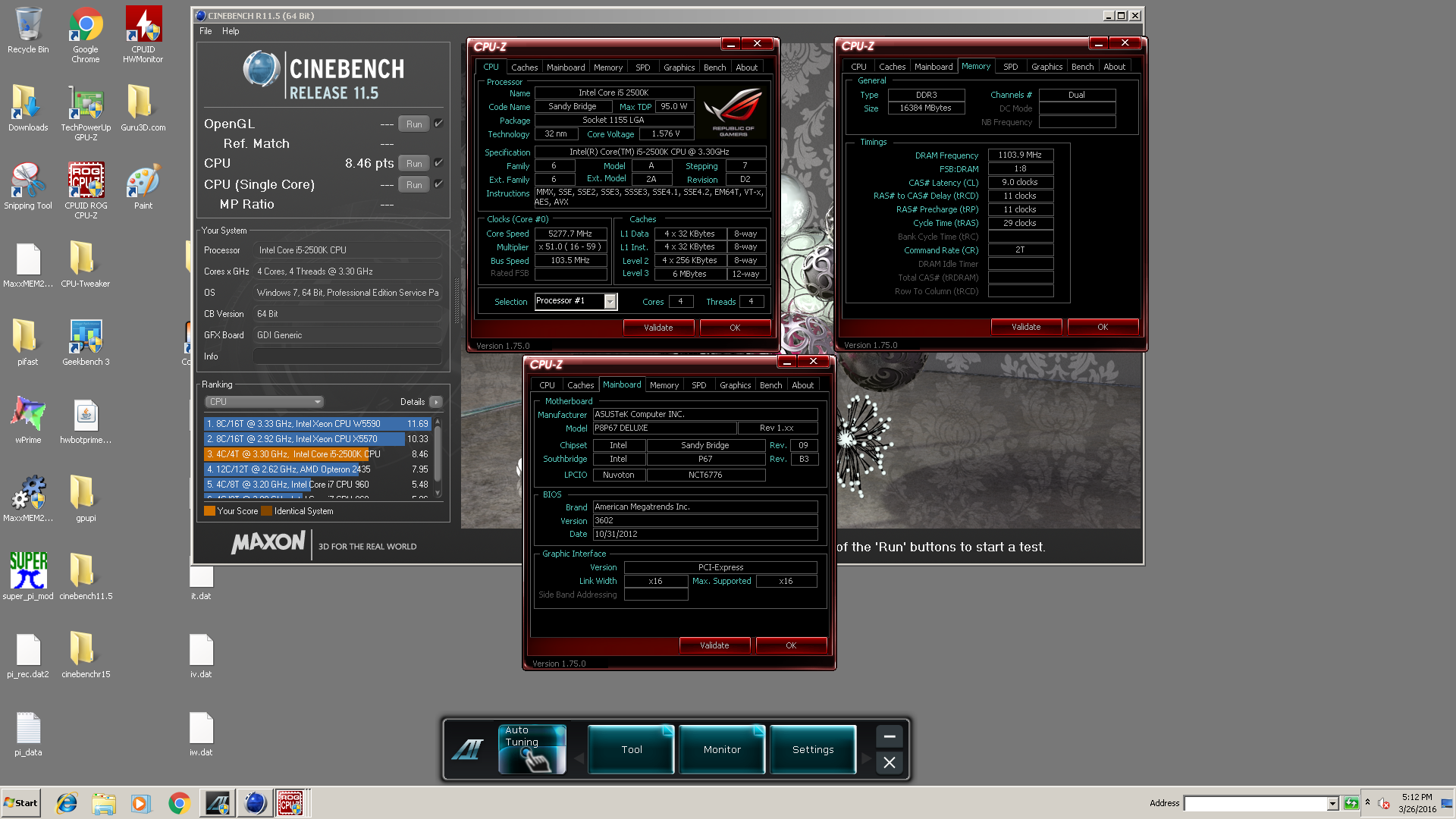
Task: Open the Downloads folder icon
Action: (x=28, y=108)
